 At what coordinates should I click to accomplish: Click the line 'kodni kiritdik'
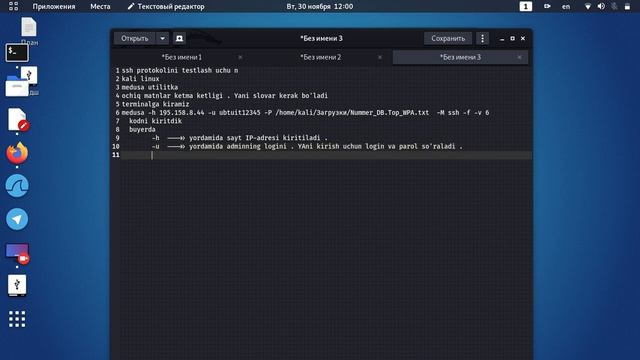[x=156, y=121]
